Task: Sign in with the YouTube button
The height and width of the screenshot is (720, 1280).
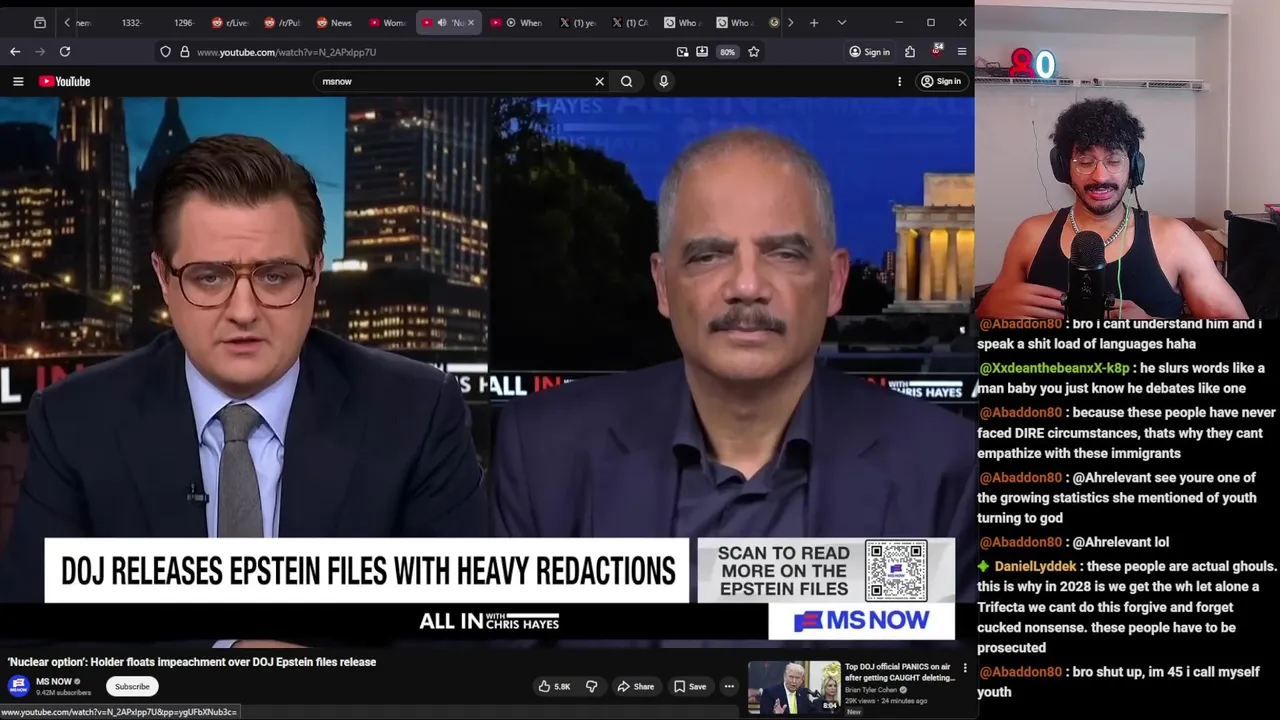Action: pos(941,81)
